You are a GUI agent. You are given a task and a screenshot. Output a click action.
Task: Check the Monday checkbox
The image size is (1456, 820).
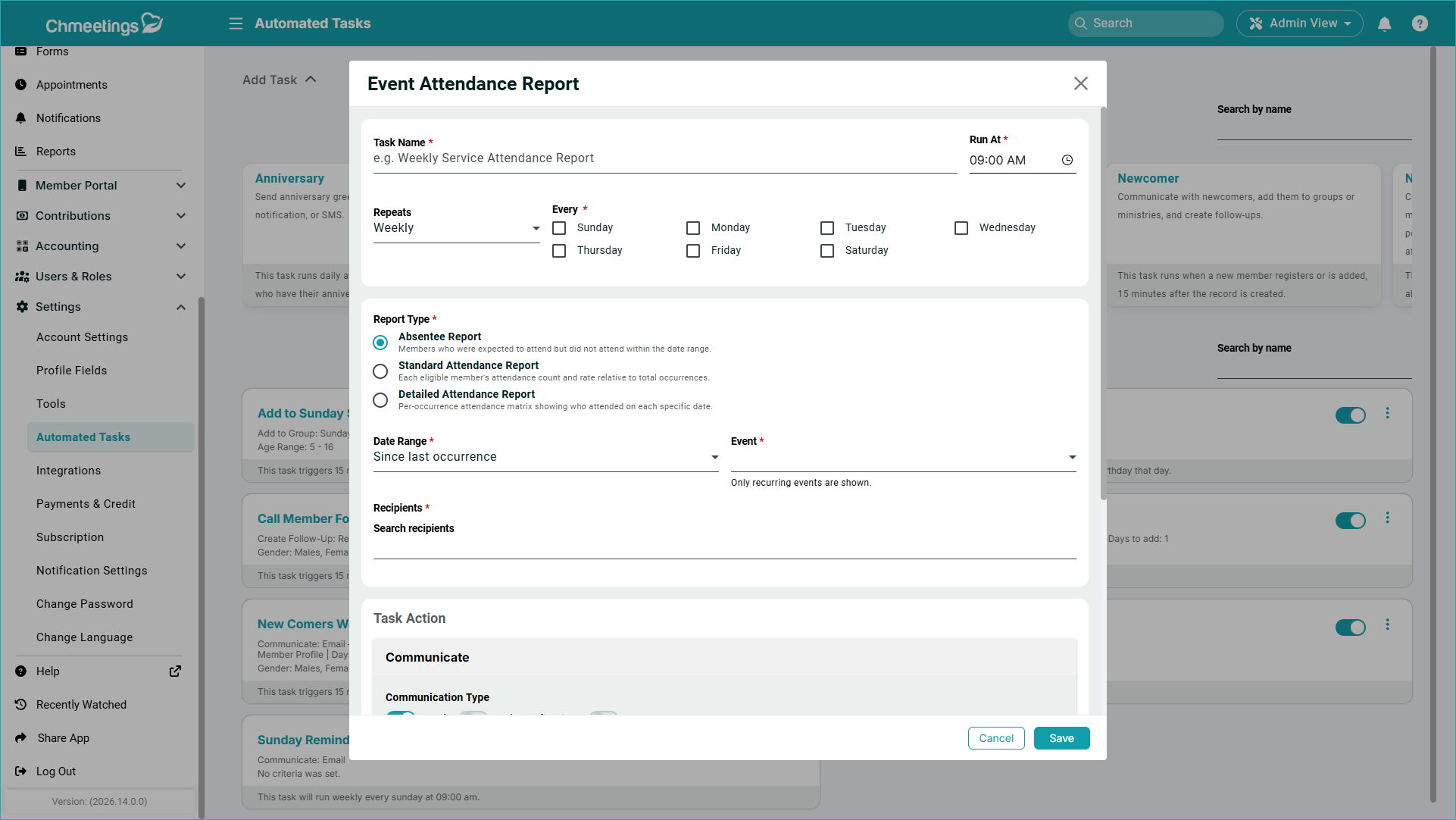[693, 228]
